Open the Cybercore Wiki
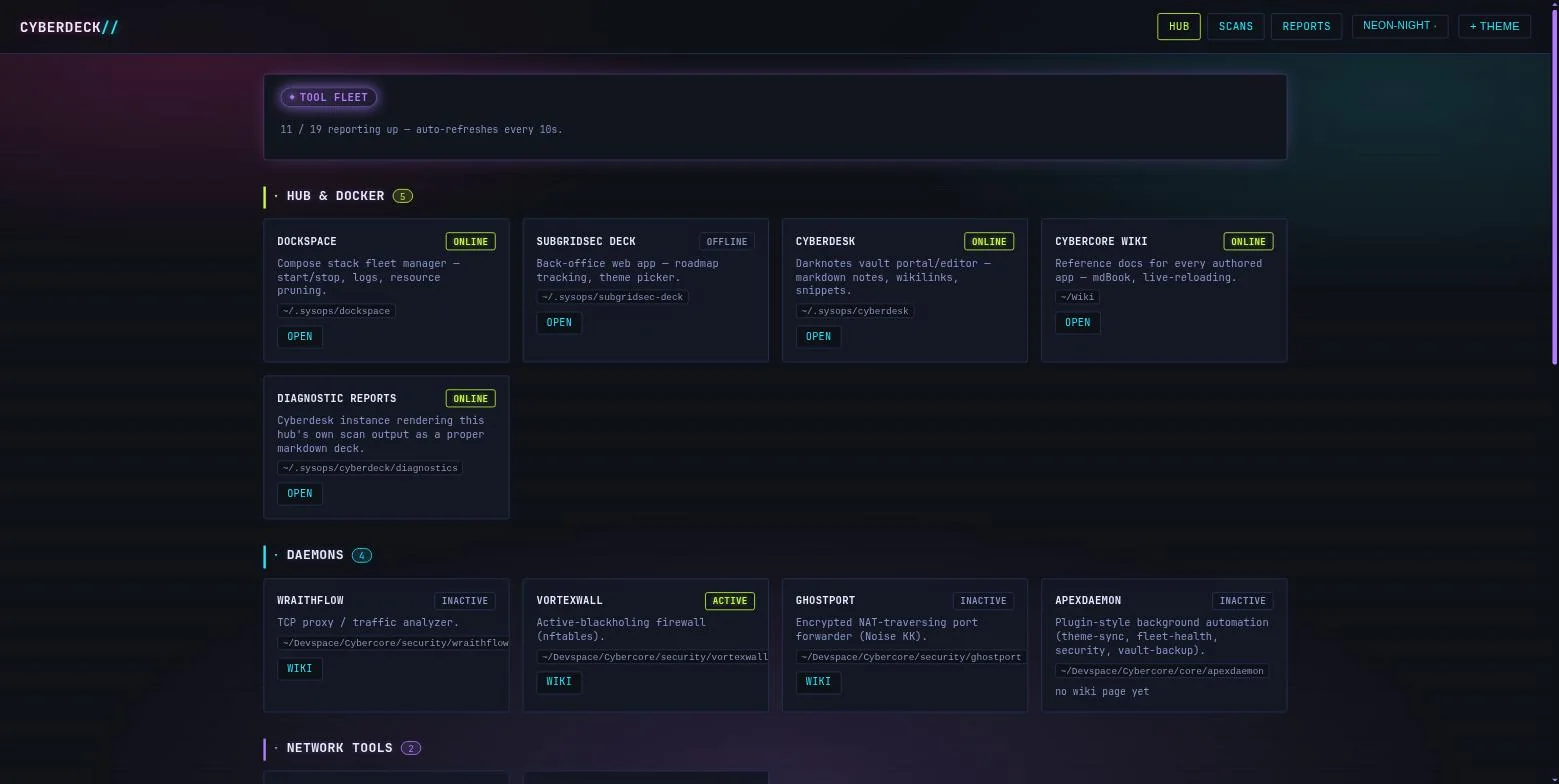This screenshot has height=784, width=1559. 1078,322
